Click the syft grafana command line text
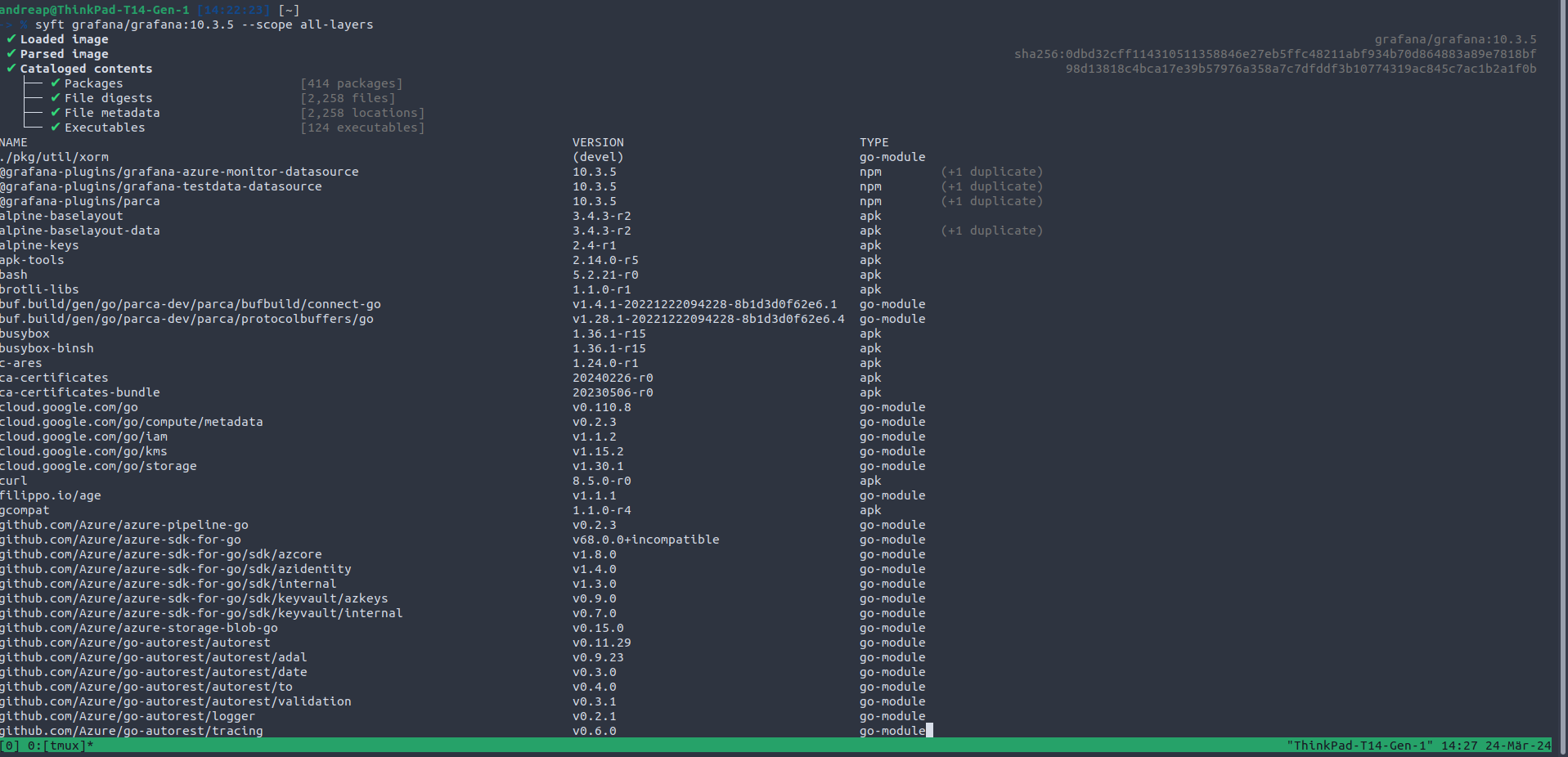This screenshot has height=757, width=1568. pyautogui.click(x=204, y=25)
